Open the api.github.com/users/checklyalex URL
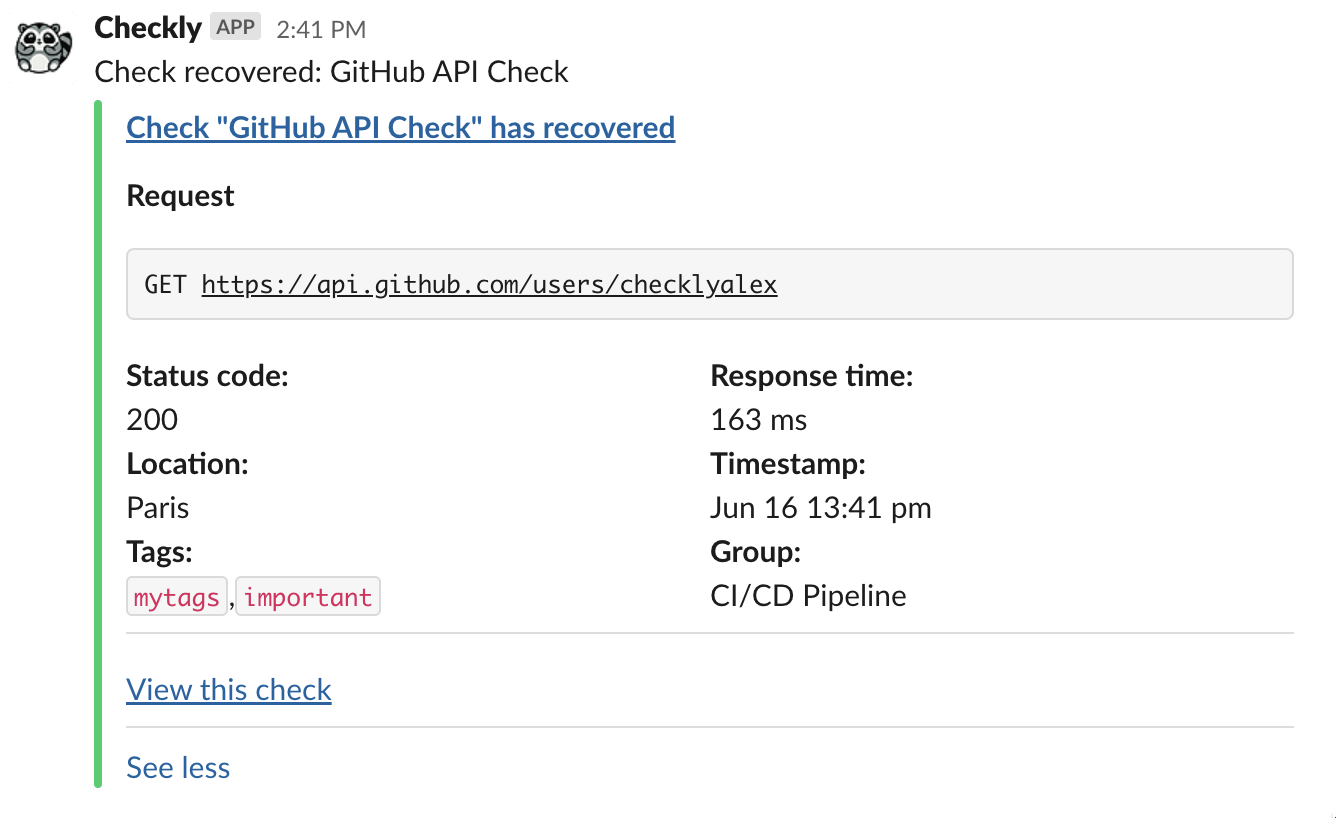The width and height of the screenshot is (1336, 818). [x=489, y=284]
